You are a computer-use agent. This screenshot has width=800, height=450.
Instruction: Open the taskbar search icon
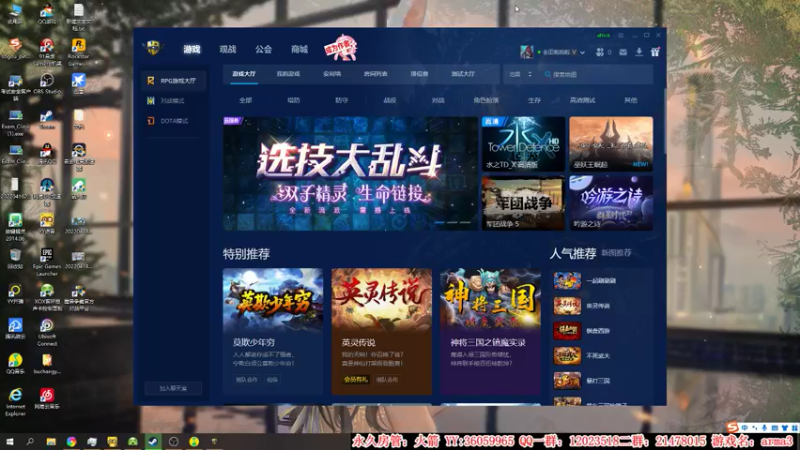click(x=30, y=442)
